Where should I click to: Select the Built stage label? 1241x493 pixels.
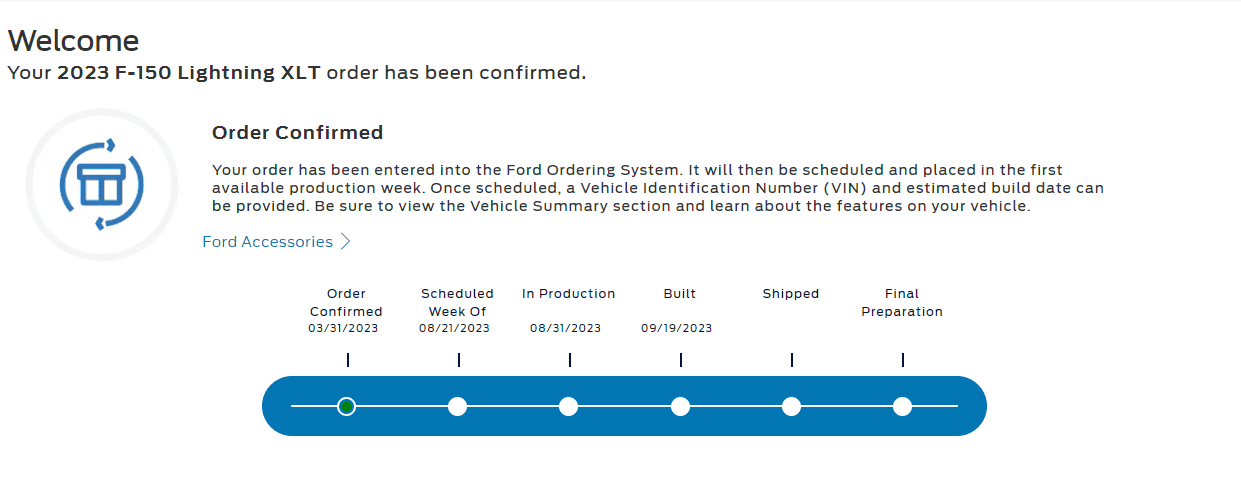(679, 294)
